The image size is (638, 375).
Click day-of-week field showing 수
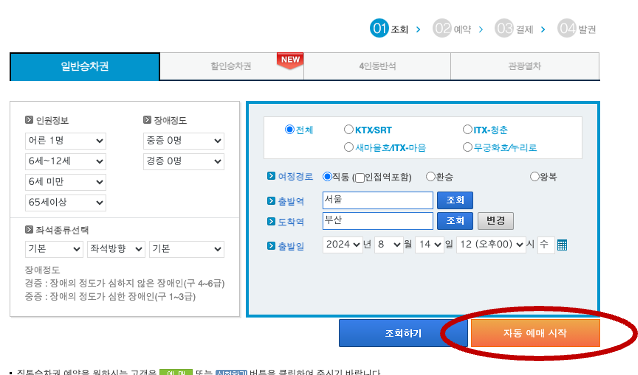(x=546, y=245)
